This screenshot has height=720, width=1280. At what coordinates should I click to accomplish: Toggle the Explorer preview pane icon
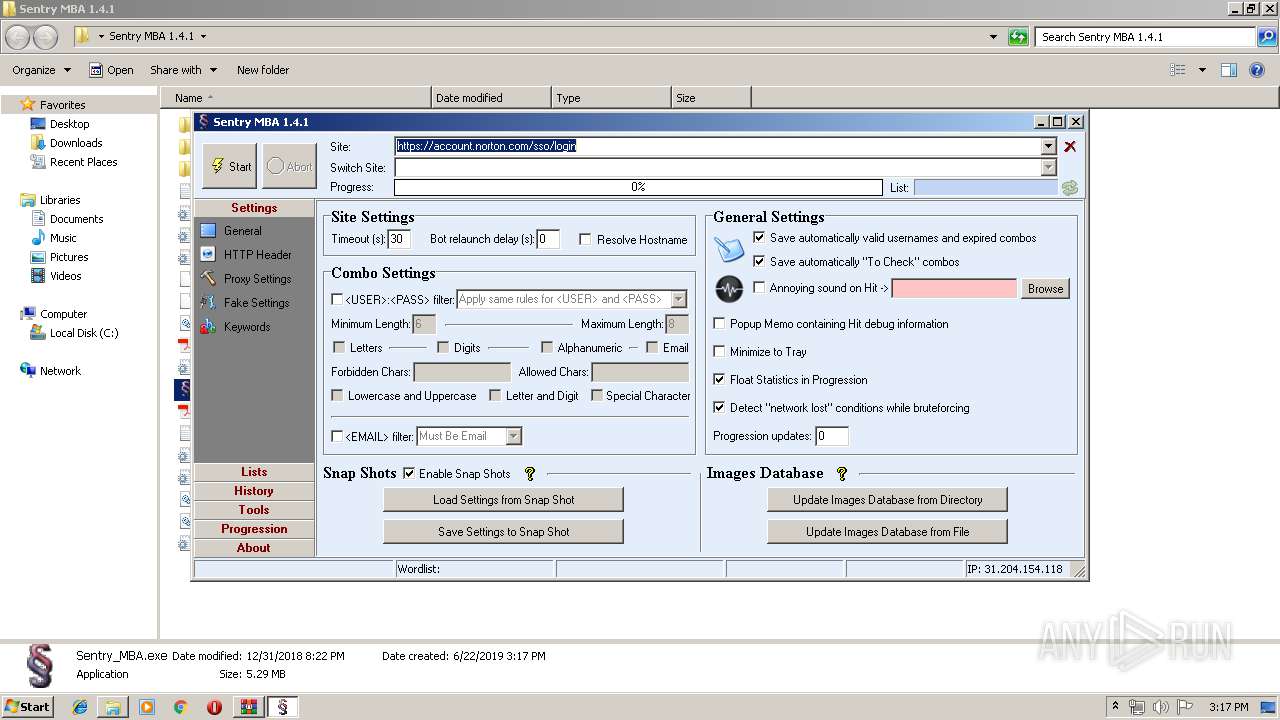coord(1229,70)
